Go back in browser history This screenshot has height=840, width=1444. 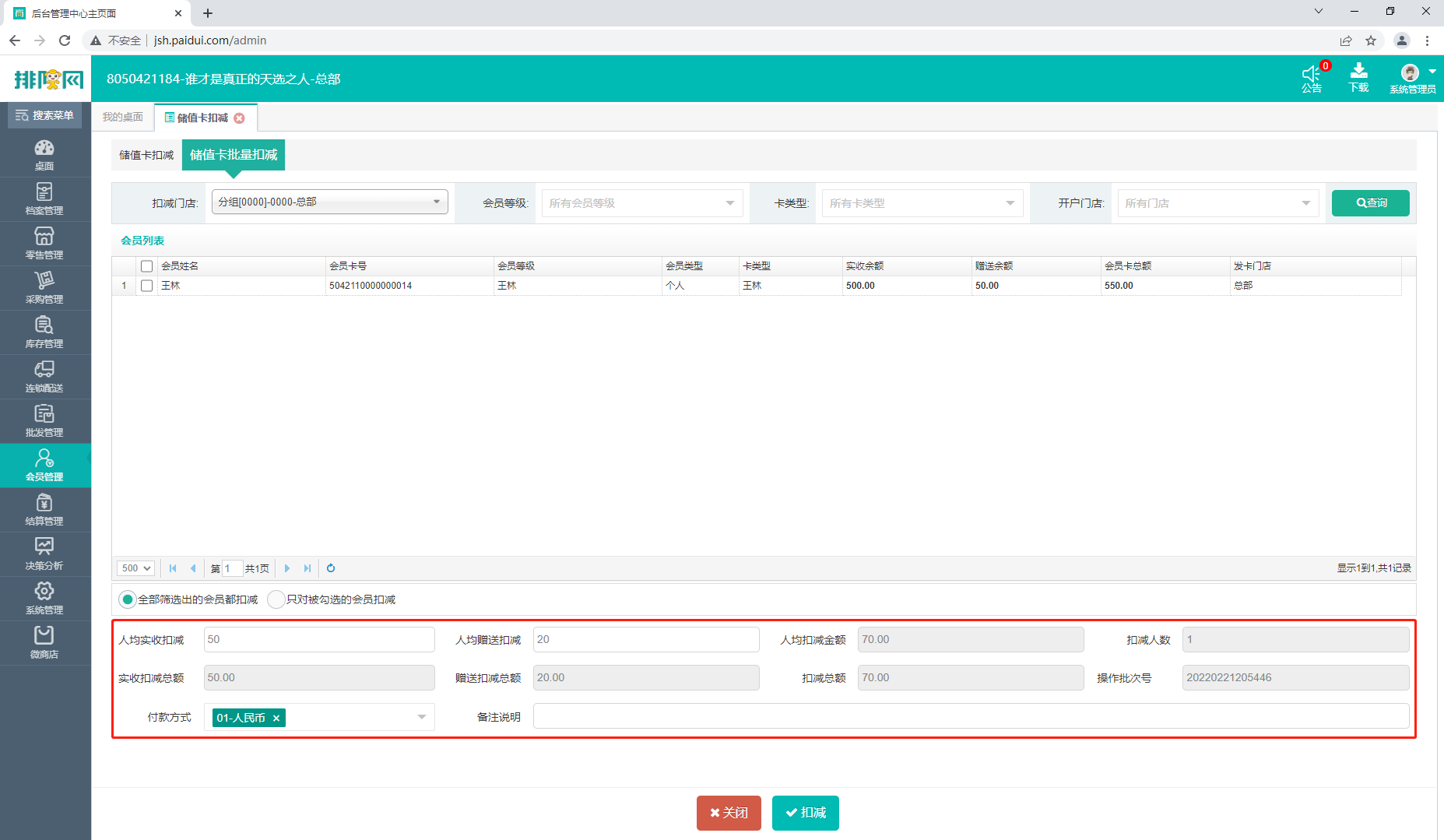[x=15, y=40]
